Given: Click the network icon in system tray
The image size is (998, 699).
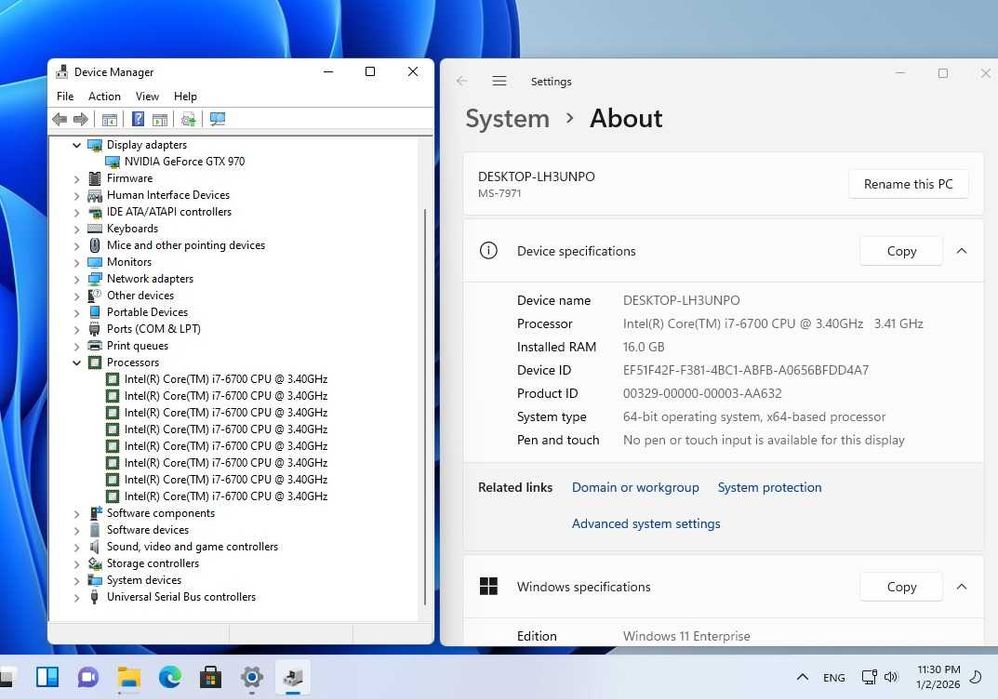Looking at the screenshot, I should [869, 677].
